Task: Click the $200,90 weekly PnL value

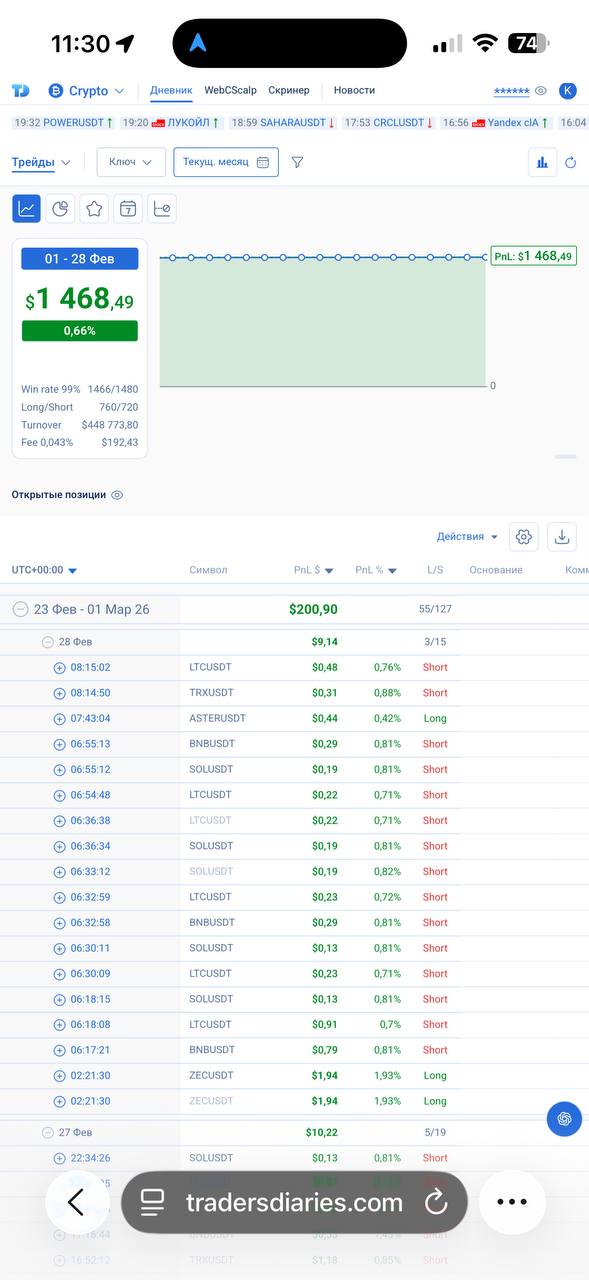Action: pos(313,609)
